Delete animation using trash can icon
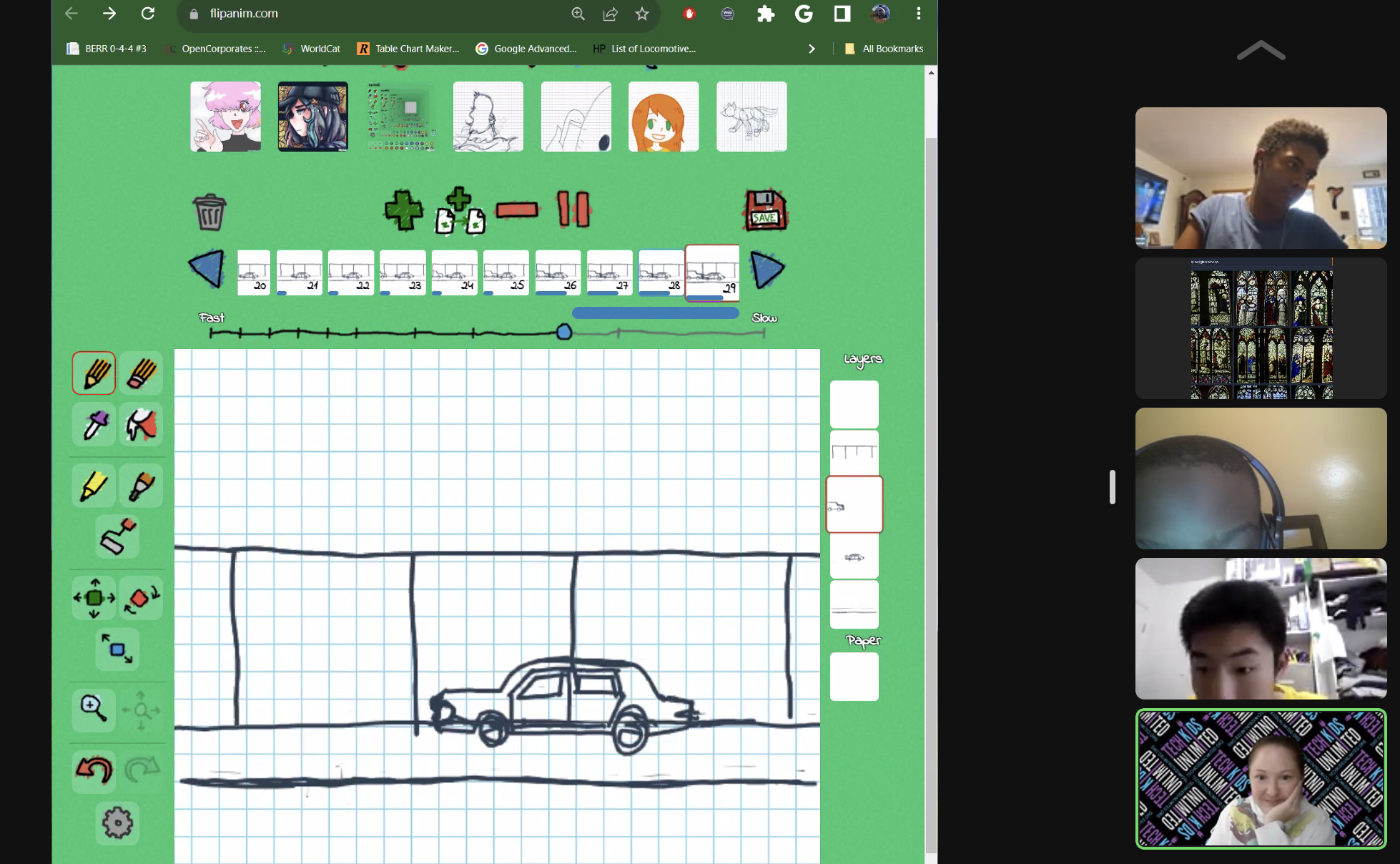The height and width of the screenshot is (864, 1400). (x=209, y=212)
